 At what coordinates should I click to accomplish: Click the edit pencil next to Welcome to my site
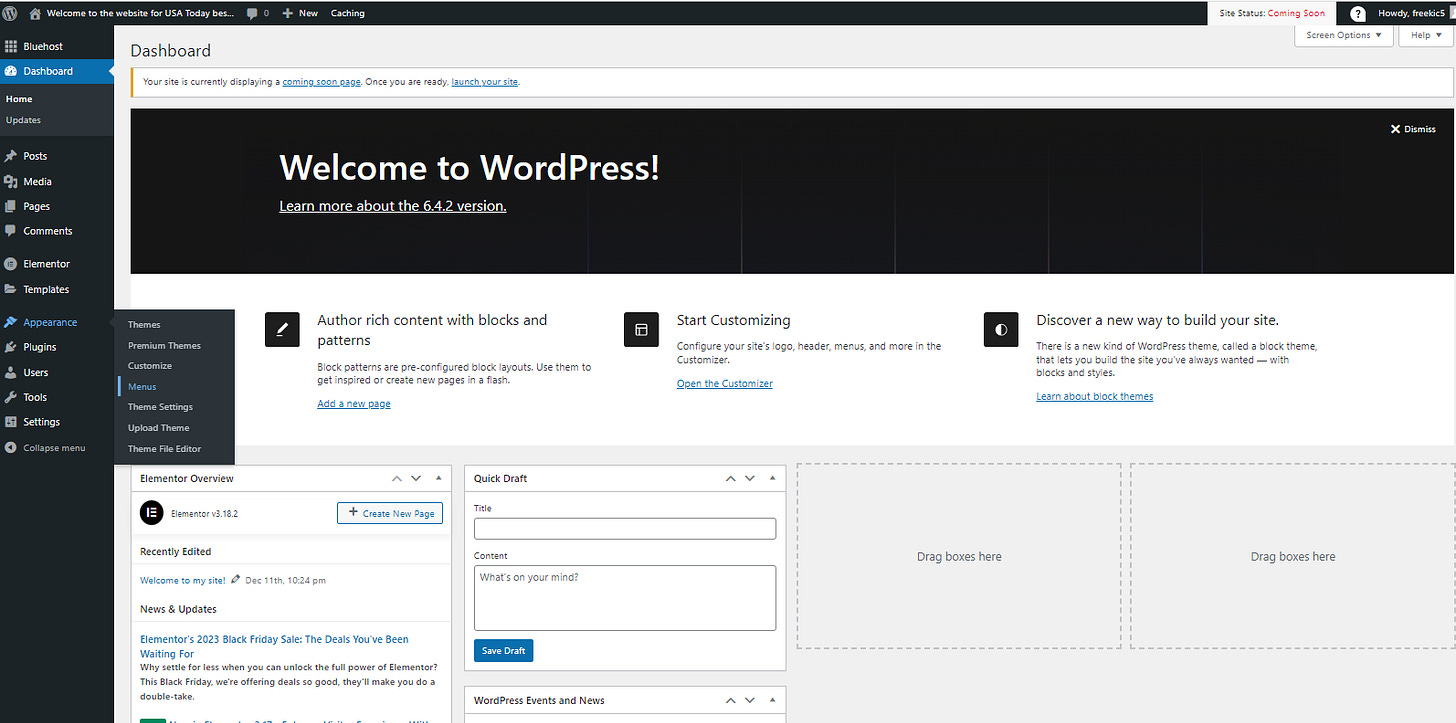tap(235, 579)
